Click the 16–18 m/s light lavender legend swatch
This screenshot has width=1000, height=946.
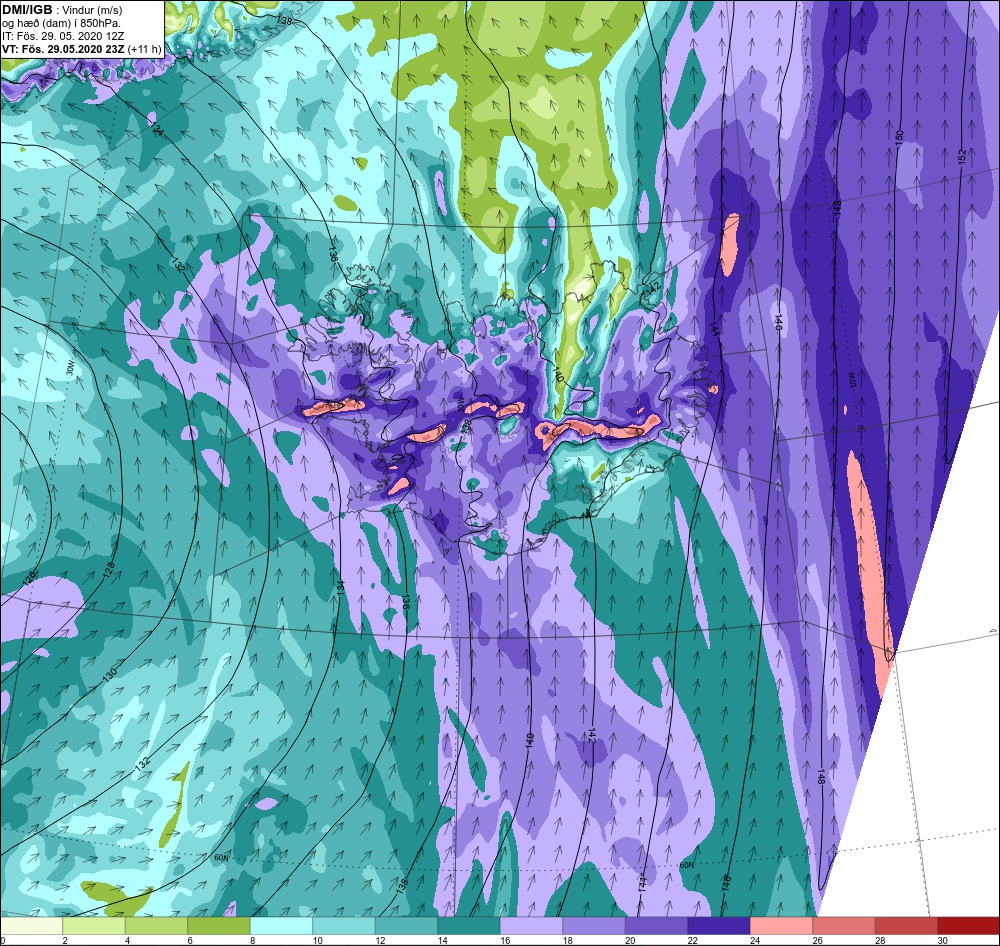[x=532, y=925]
